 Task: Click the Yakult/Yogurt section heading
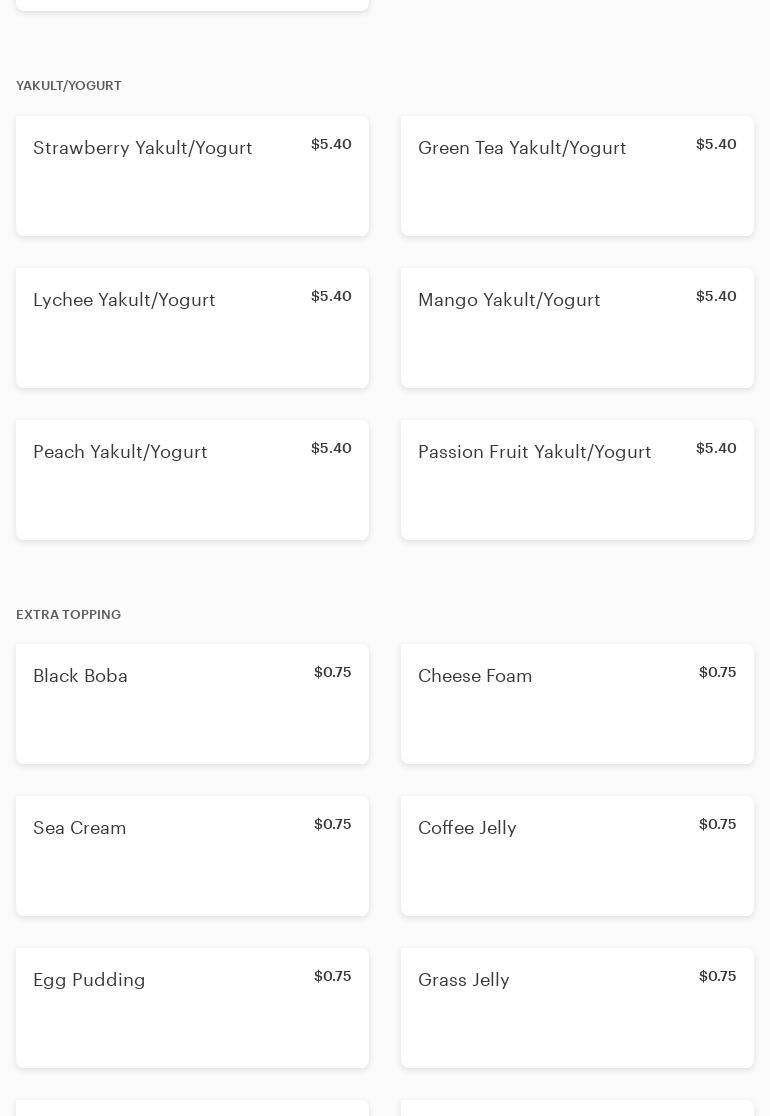coord(69,86)
